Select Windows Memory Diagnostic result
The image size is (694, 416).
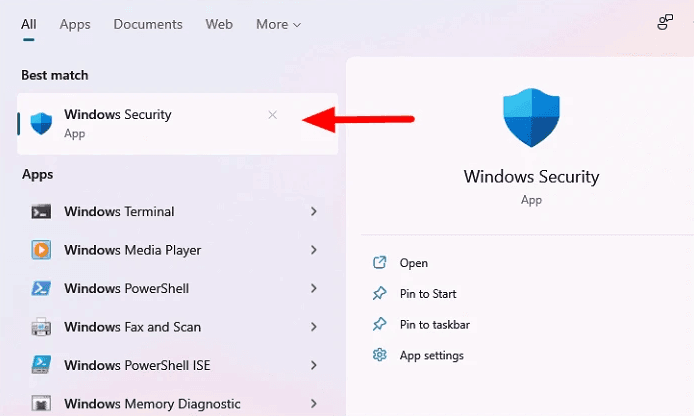tap(175, 404)
